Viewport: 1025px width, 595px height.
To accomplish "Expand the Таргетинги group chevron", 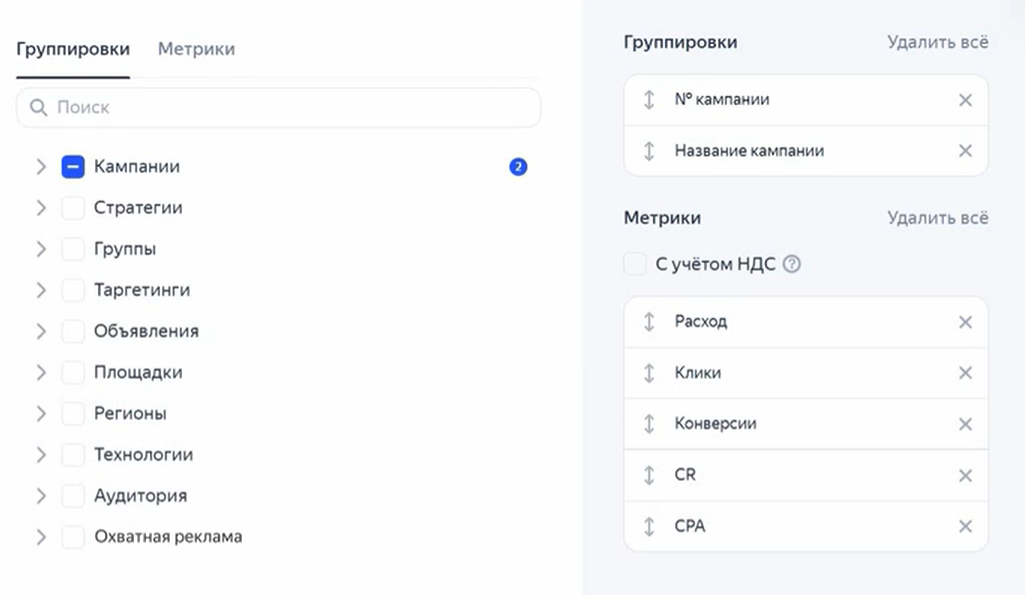I will pyautogui.click(x=41, y=290).
